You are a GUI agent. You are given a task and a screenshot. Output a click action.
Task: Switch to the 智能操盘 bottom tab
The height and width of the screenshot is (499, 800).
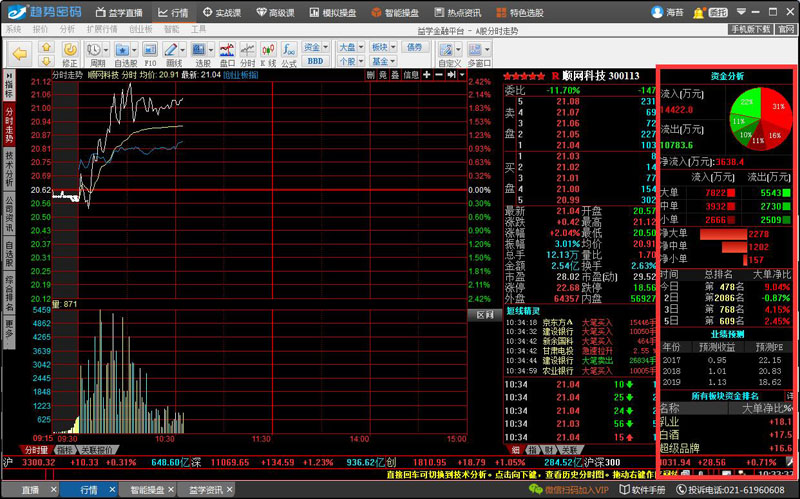tap(148, 490)
